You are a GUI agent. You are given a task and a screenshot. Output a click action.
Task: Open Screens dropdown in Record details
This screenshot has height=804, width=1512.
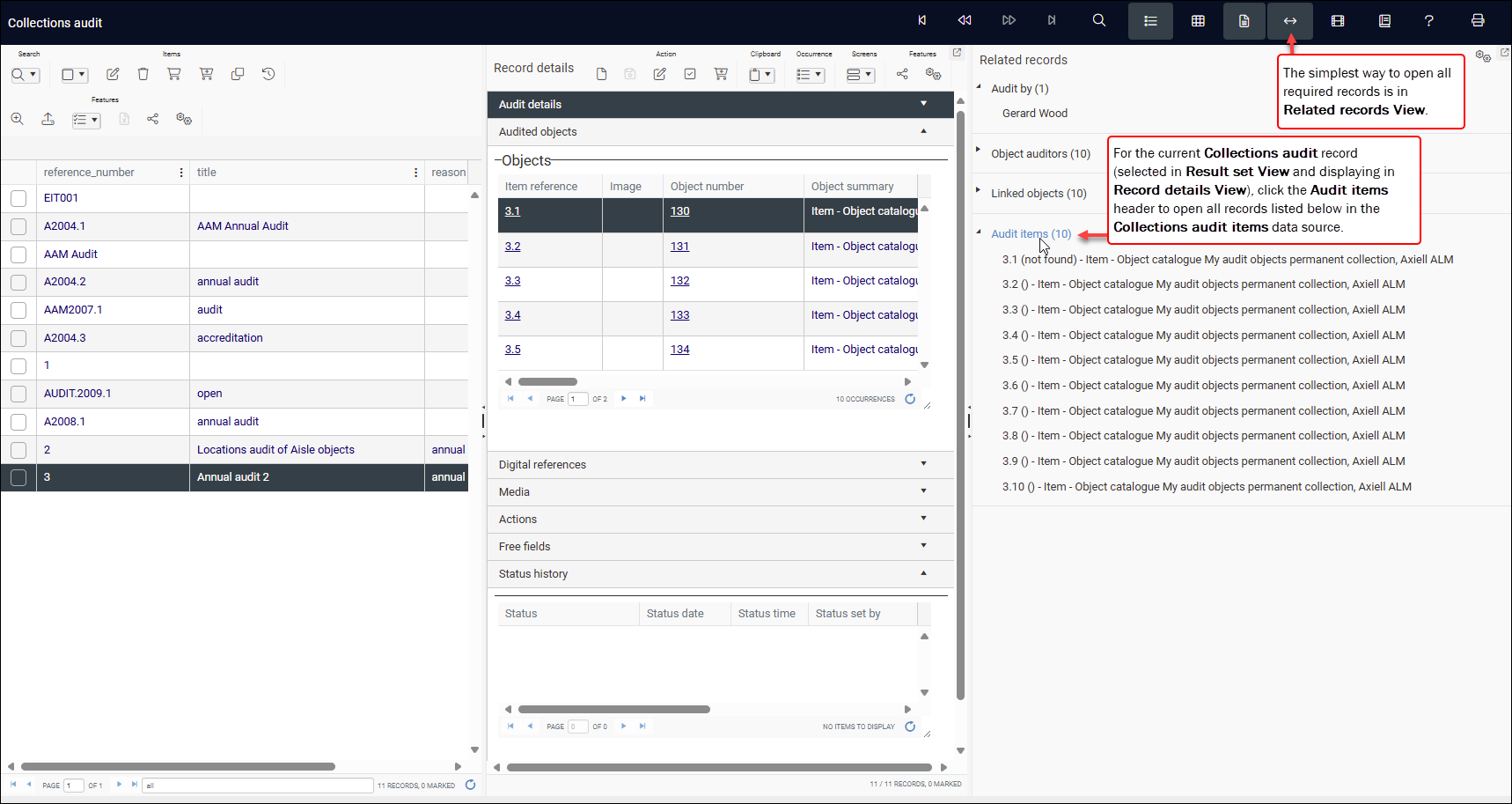pyautogui.click(x=860, y=75)
